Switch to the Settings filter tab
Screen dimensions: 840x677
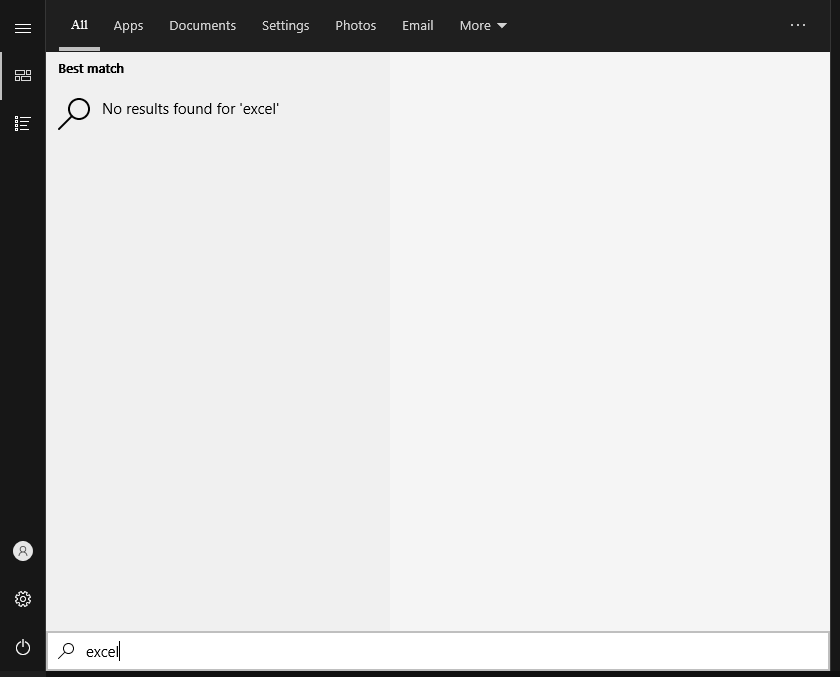coord(286,25)
